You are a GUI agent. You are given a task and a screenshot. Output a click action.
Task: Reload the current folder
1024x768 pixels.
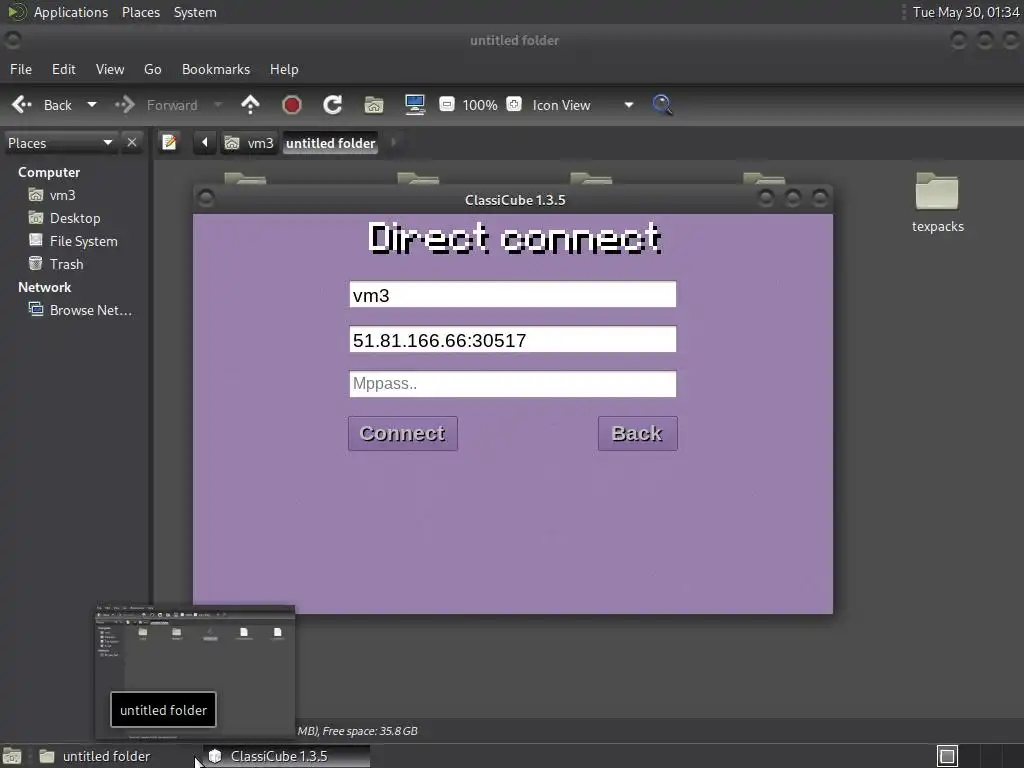click(x=332, y=104)
